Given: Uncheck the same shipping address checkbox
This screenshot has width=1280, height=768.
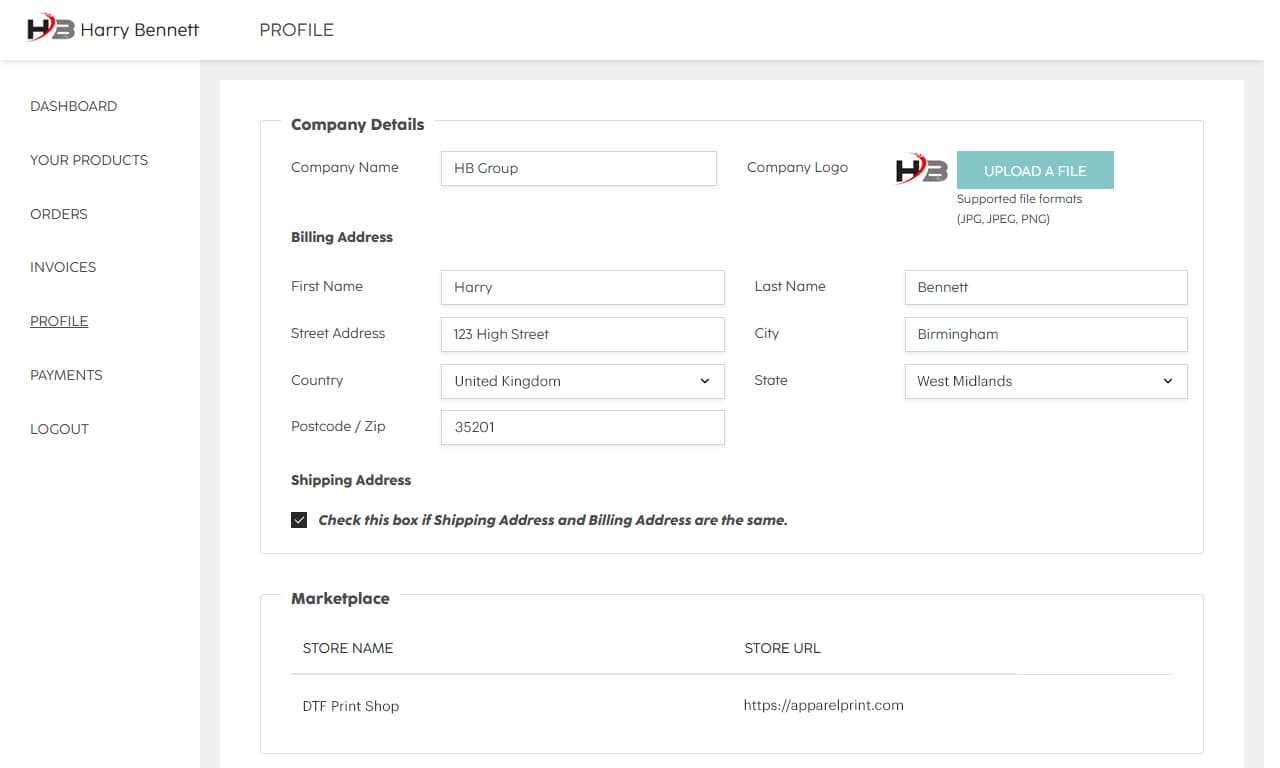Looking at the screenshot, I should coord(299,520).
